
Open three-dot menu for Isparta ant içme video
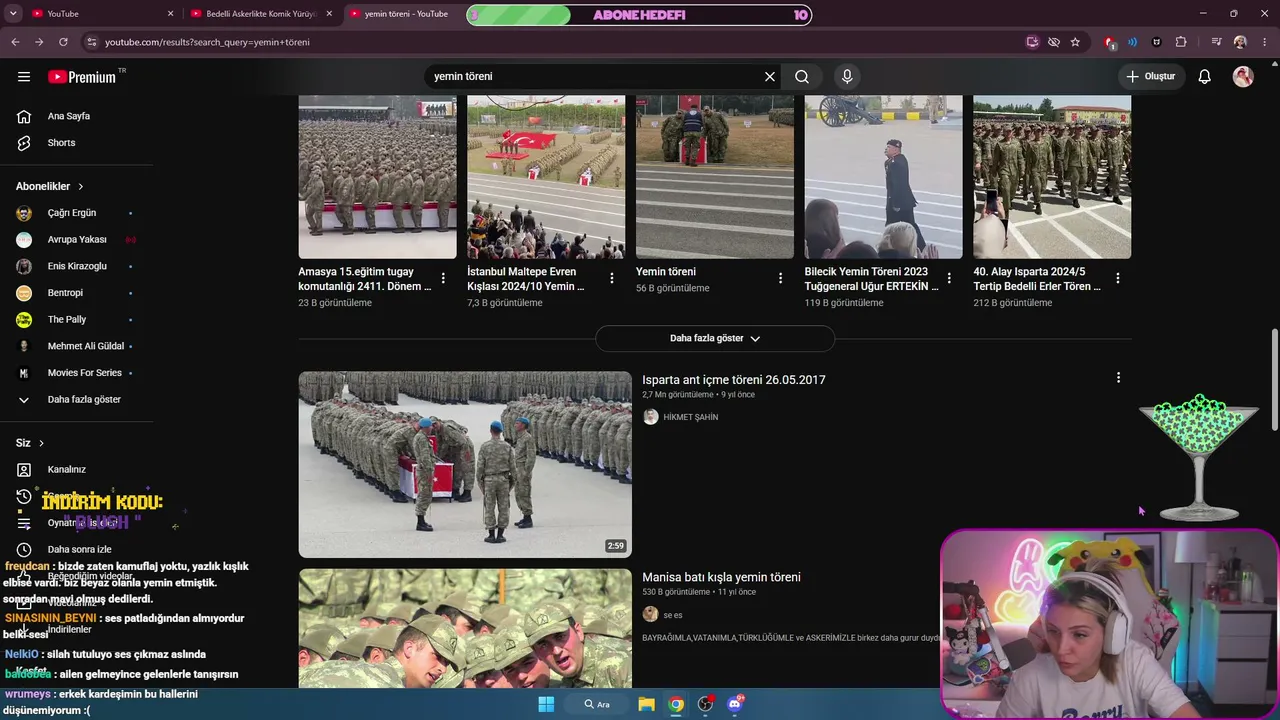point(1118,378)
